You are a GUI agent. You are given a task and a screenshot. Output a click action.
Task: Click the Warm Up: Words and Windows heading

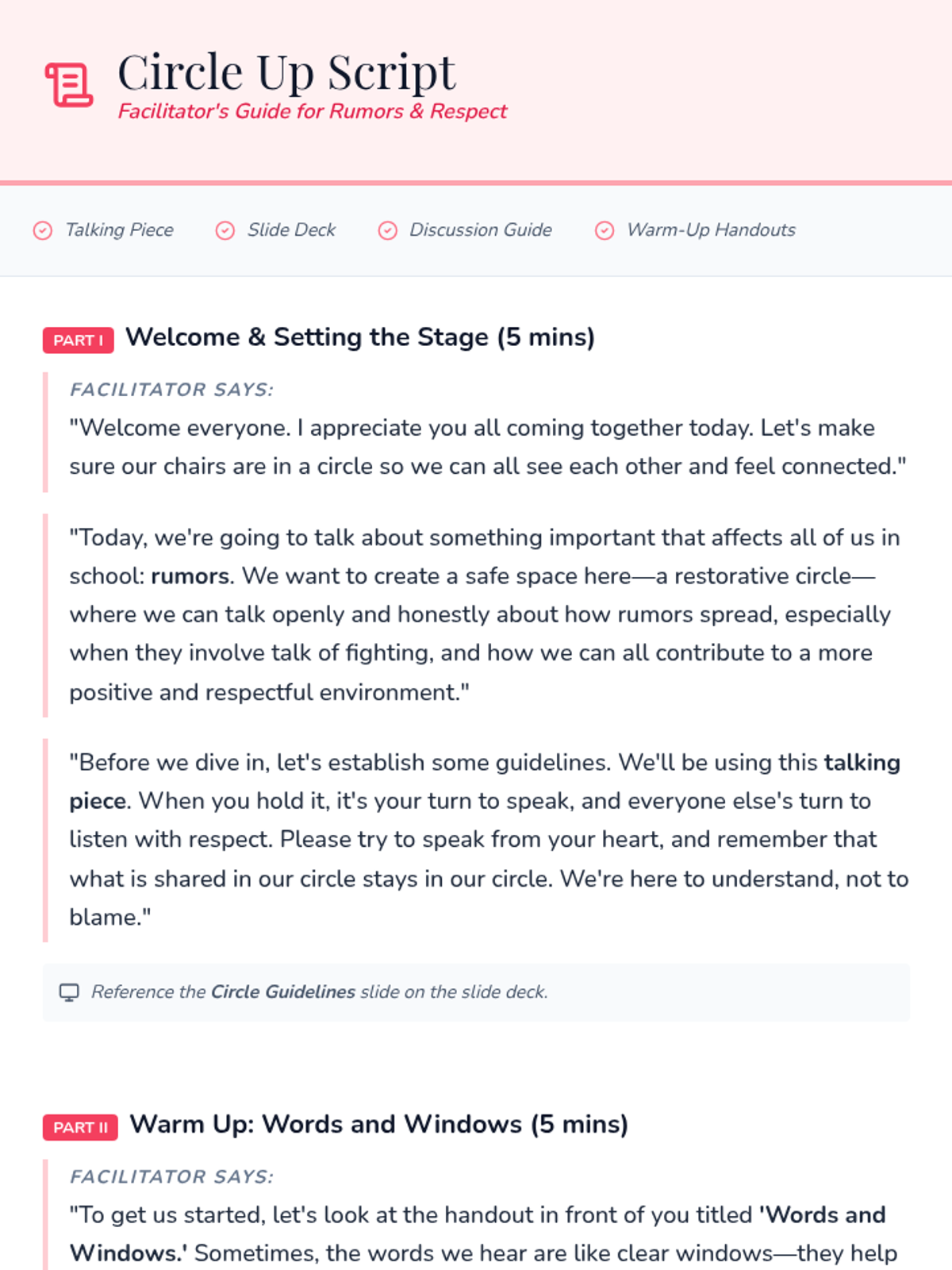tap(378, 1125)
